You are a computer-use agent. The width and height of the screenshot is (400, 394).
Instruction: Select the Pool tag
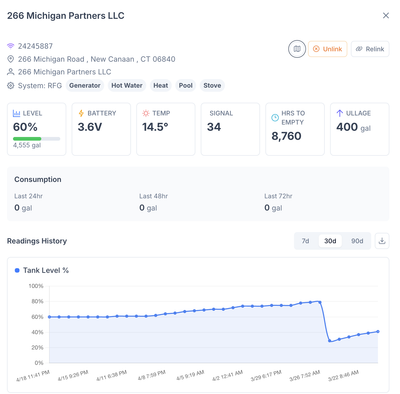pyautogui.click(x=186, y=86)
